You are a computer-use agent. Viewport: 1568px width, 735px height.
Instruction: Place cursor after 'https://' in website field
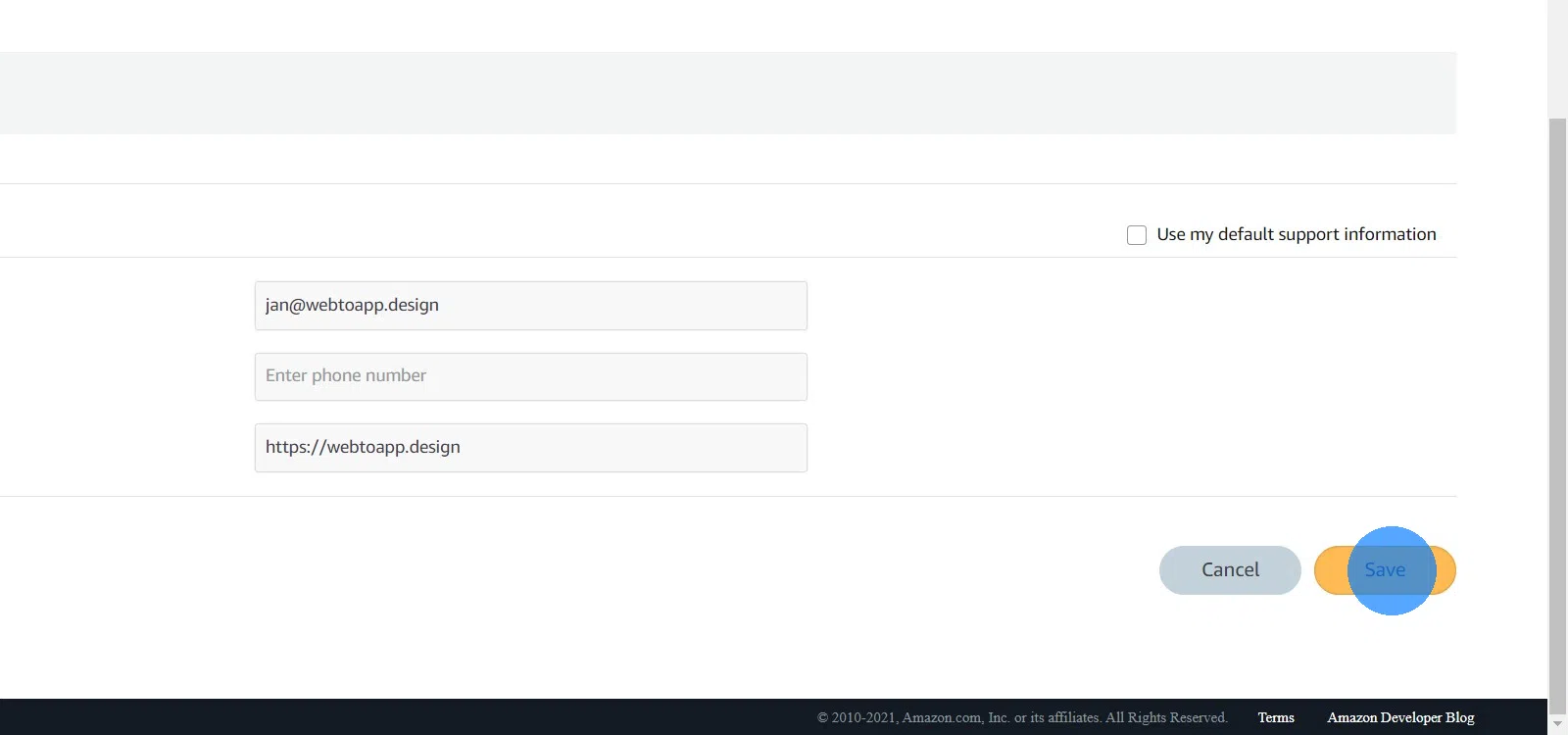[326, 448]
